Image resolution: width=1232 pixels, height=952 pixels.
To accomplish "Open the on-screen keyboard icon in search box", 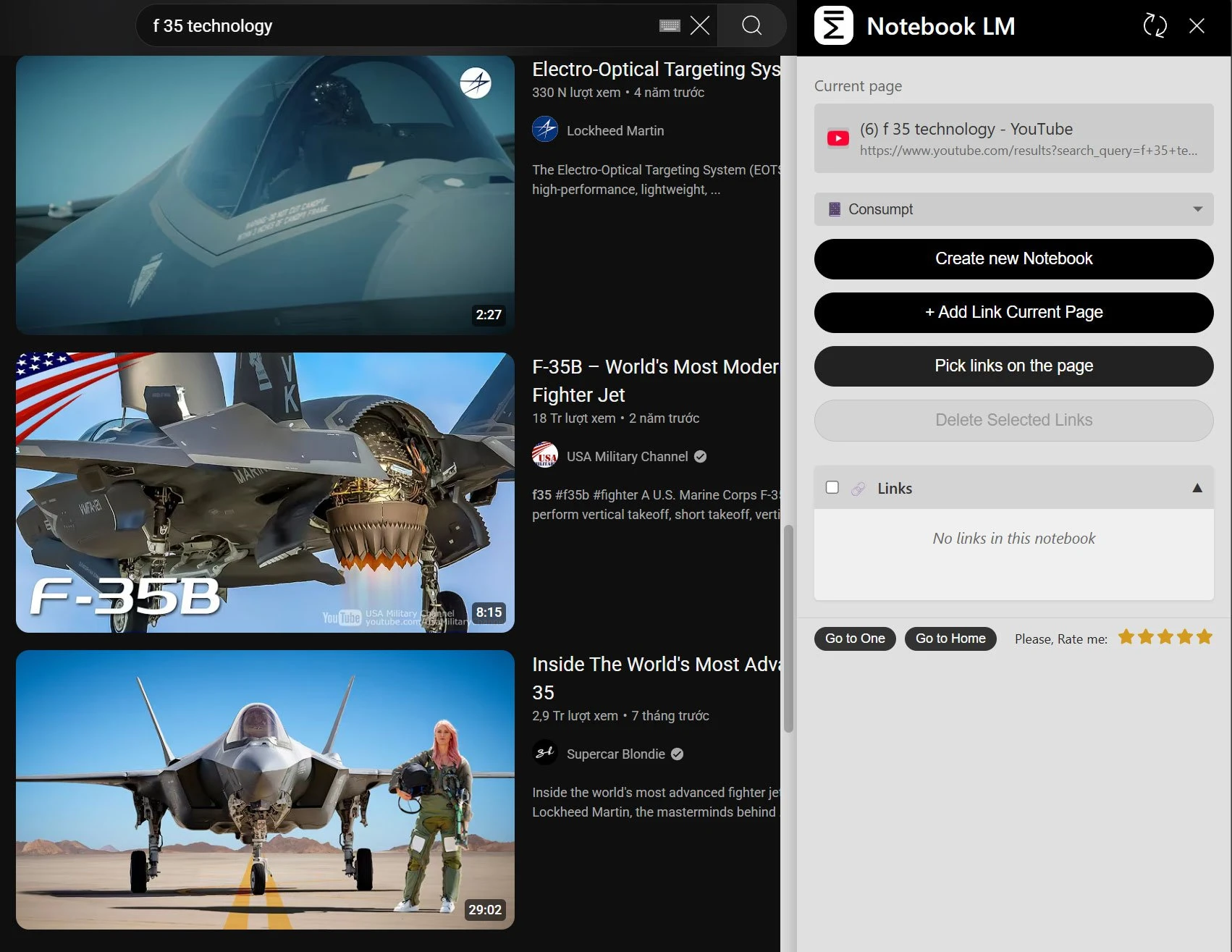I will (x=670, y=26).
